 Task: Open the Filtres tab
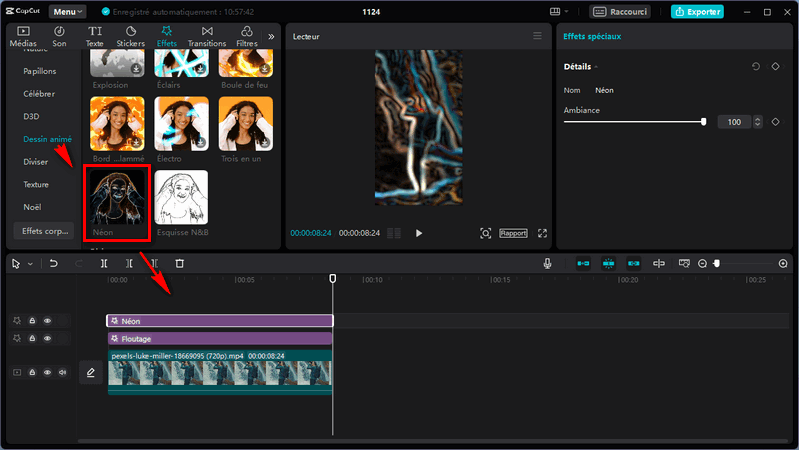coord(247,37)
